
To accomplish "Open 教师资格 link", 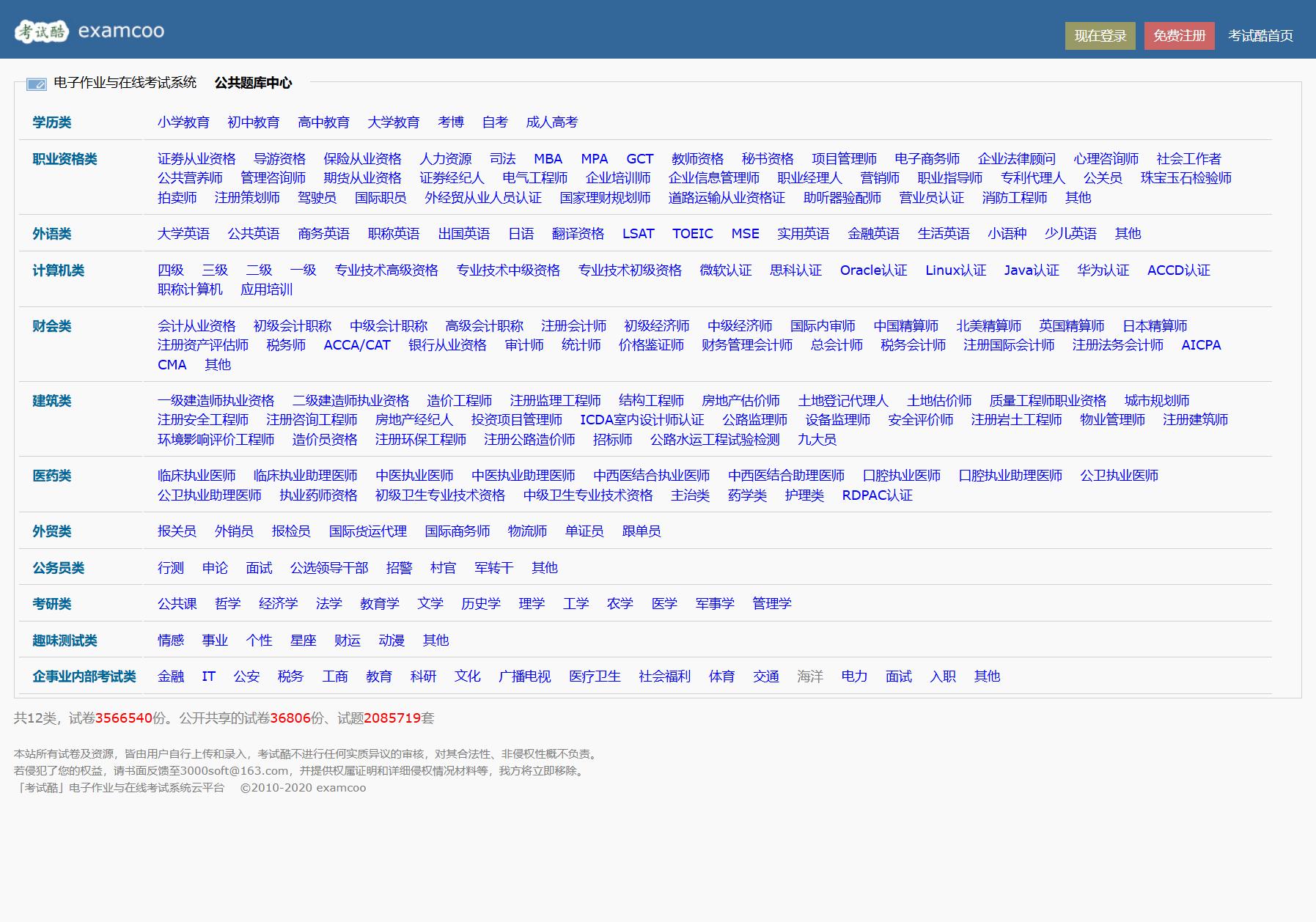I will coord(697,159).
